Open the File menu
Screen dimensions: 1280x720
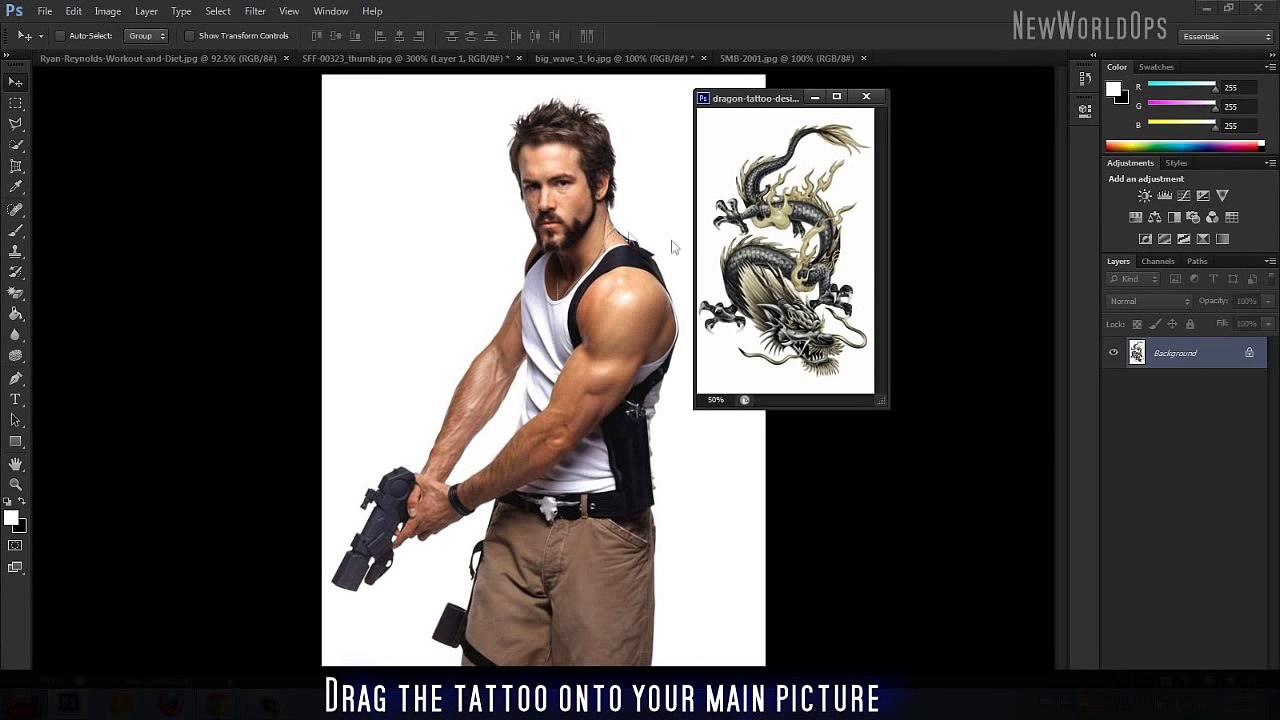coord(45,11)
